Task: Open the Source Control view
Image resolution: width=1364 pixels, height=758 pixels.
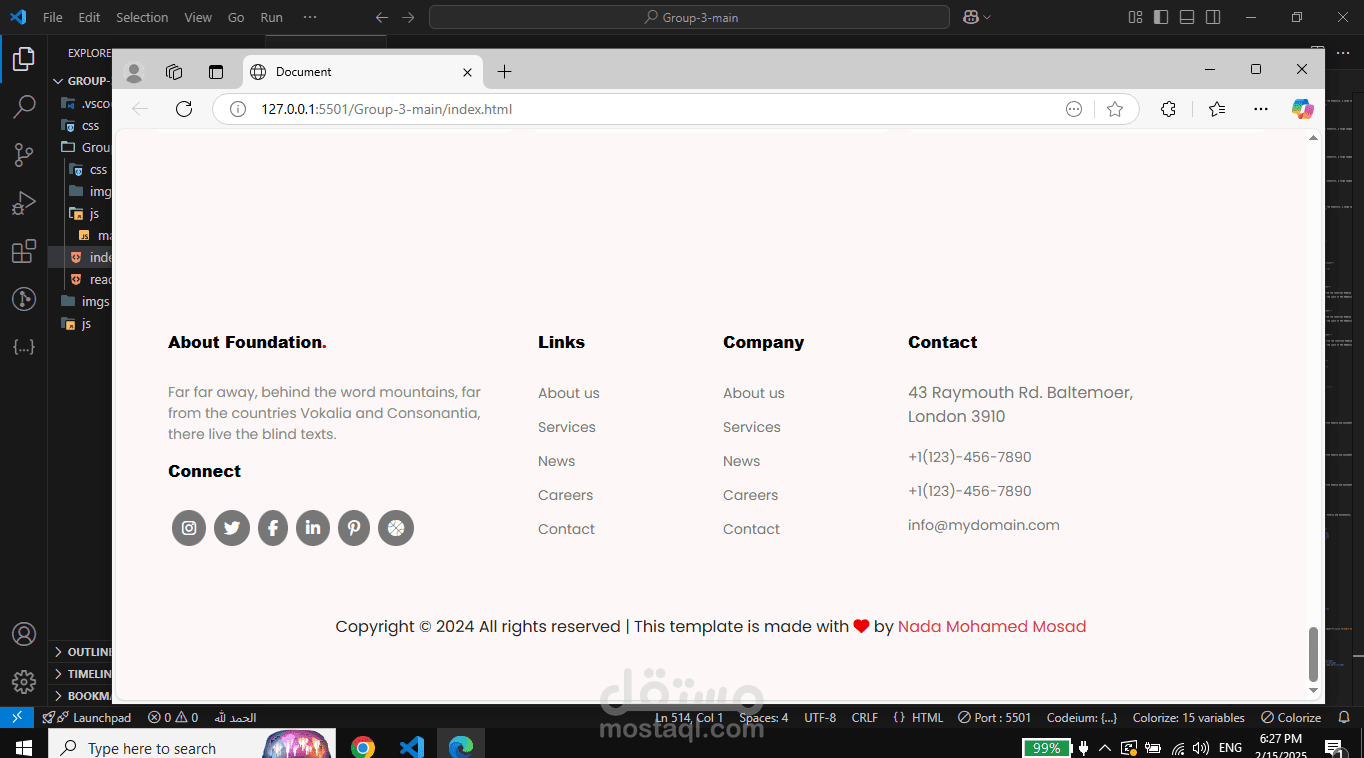Action: [24, 154]
